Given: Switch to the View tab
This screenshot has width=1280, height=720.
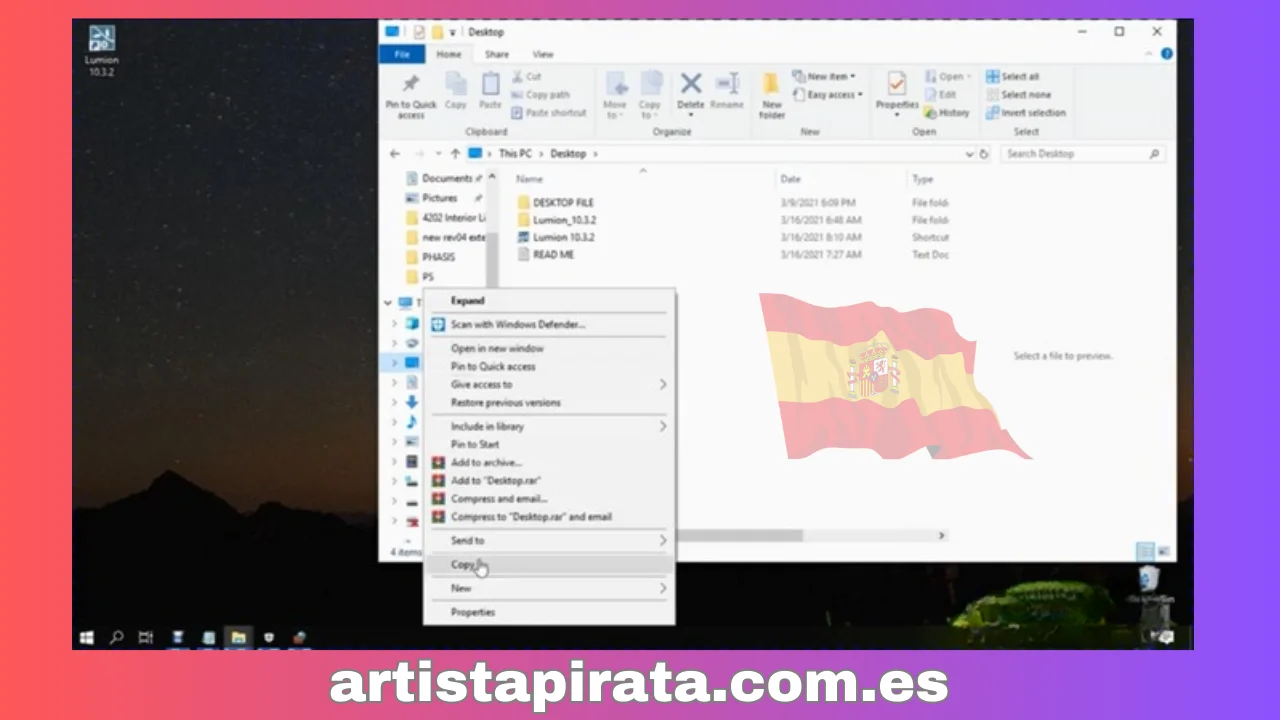Looking at the screenshot, I should point(543,54).
